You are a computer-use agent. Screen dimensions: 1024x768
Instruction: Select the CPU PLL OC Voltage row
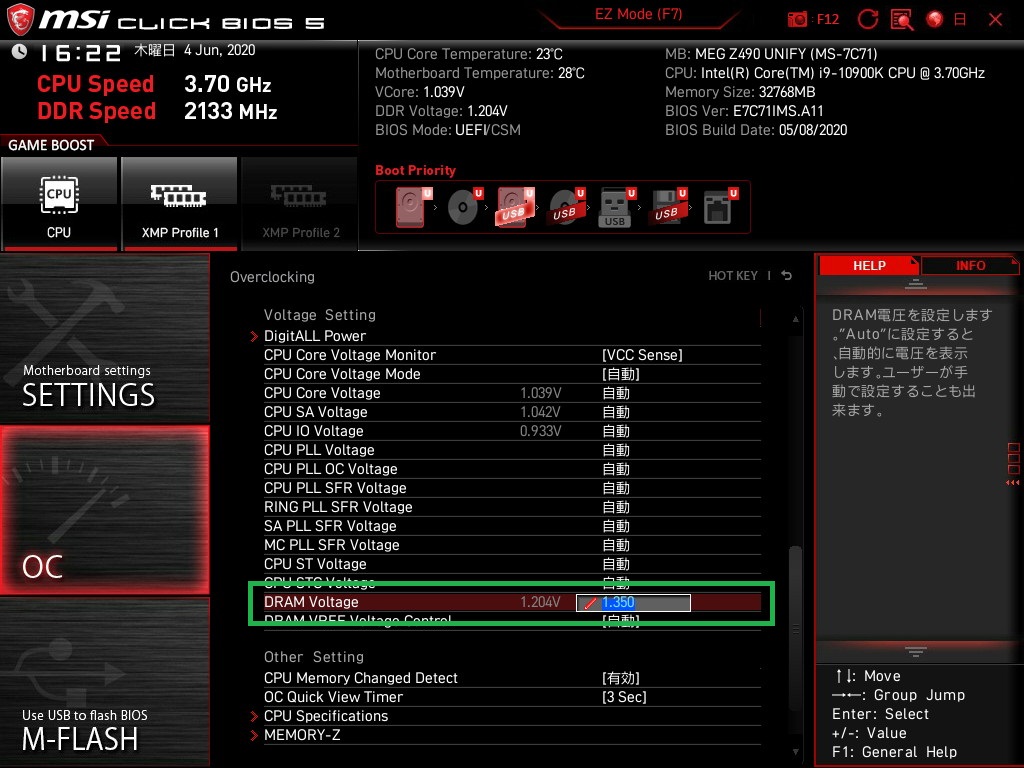pyautogui.click(x=512, y=468)
